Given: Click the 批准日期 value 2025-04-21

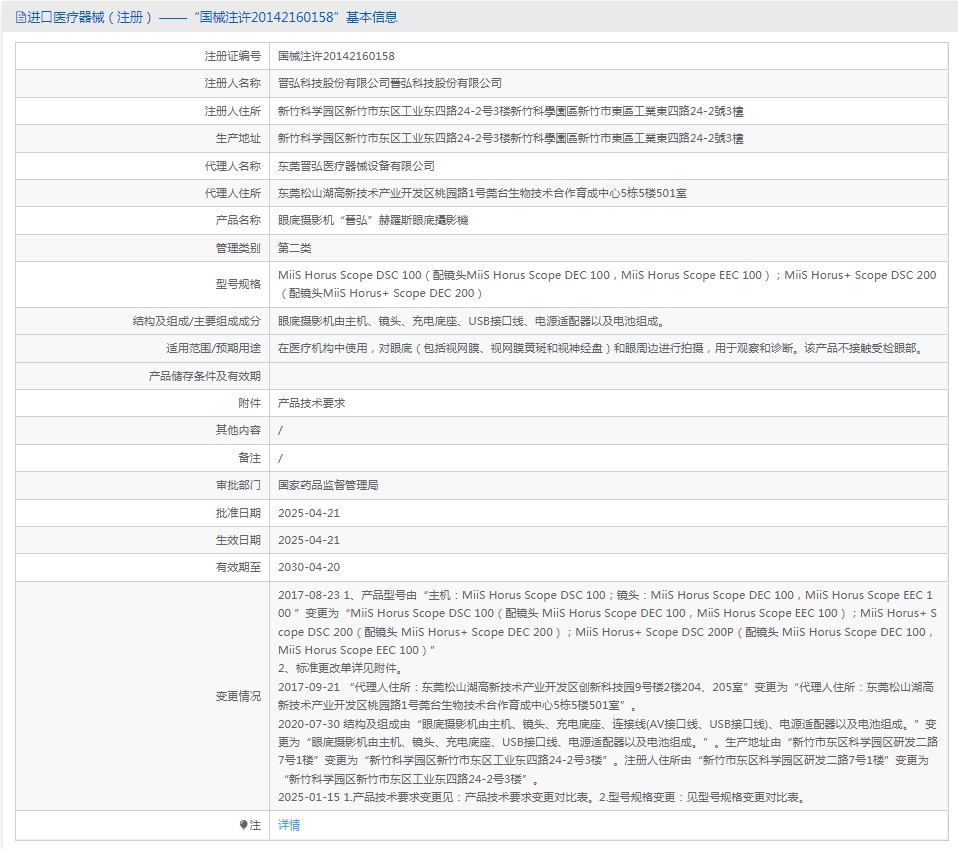Looking at the screenshot, I should click(x=309, y=513).
